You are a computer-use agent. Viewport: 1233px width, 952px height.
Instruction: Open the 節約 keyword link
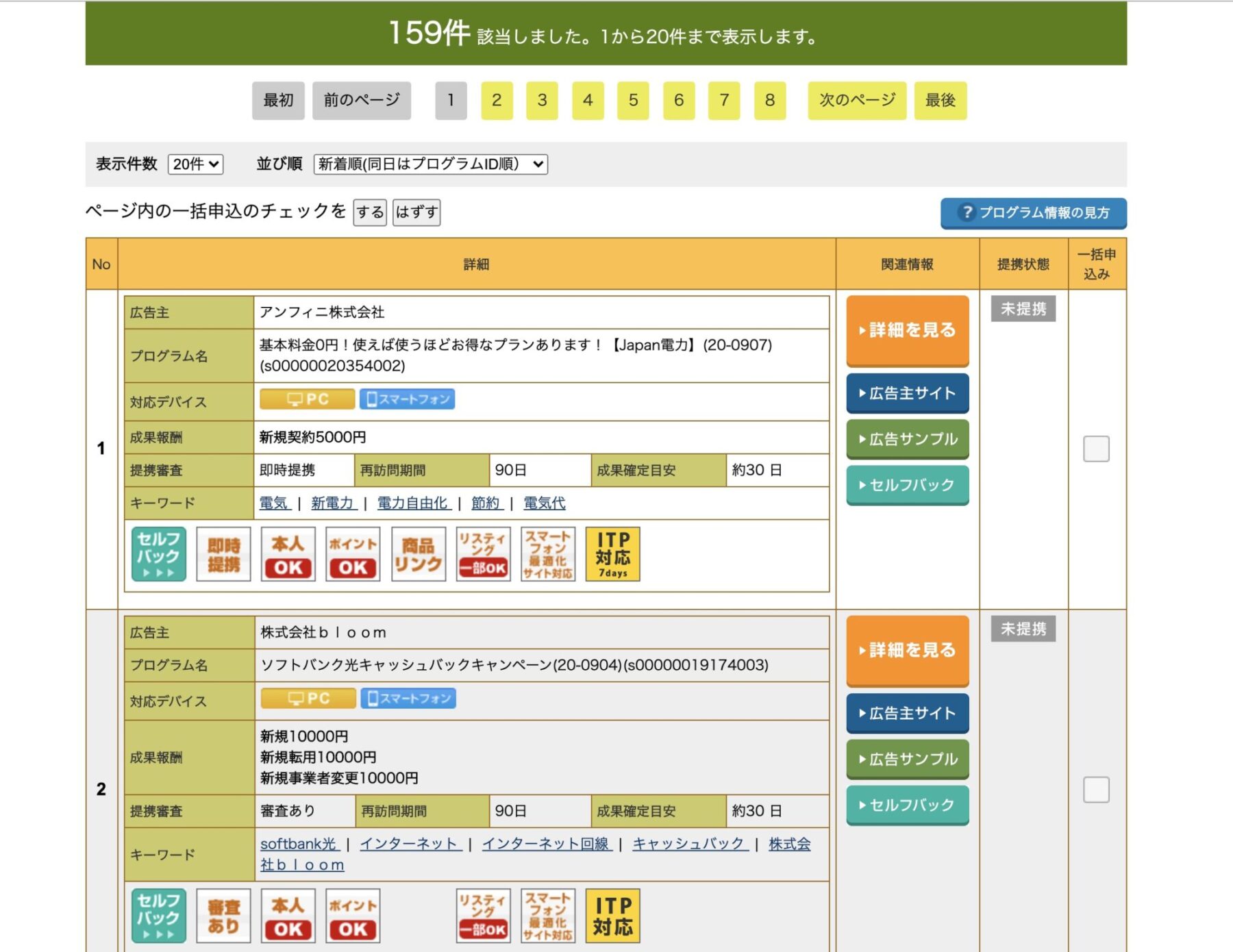click(x=487, y=503)
